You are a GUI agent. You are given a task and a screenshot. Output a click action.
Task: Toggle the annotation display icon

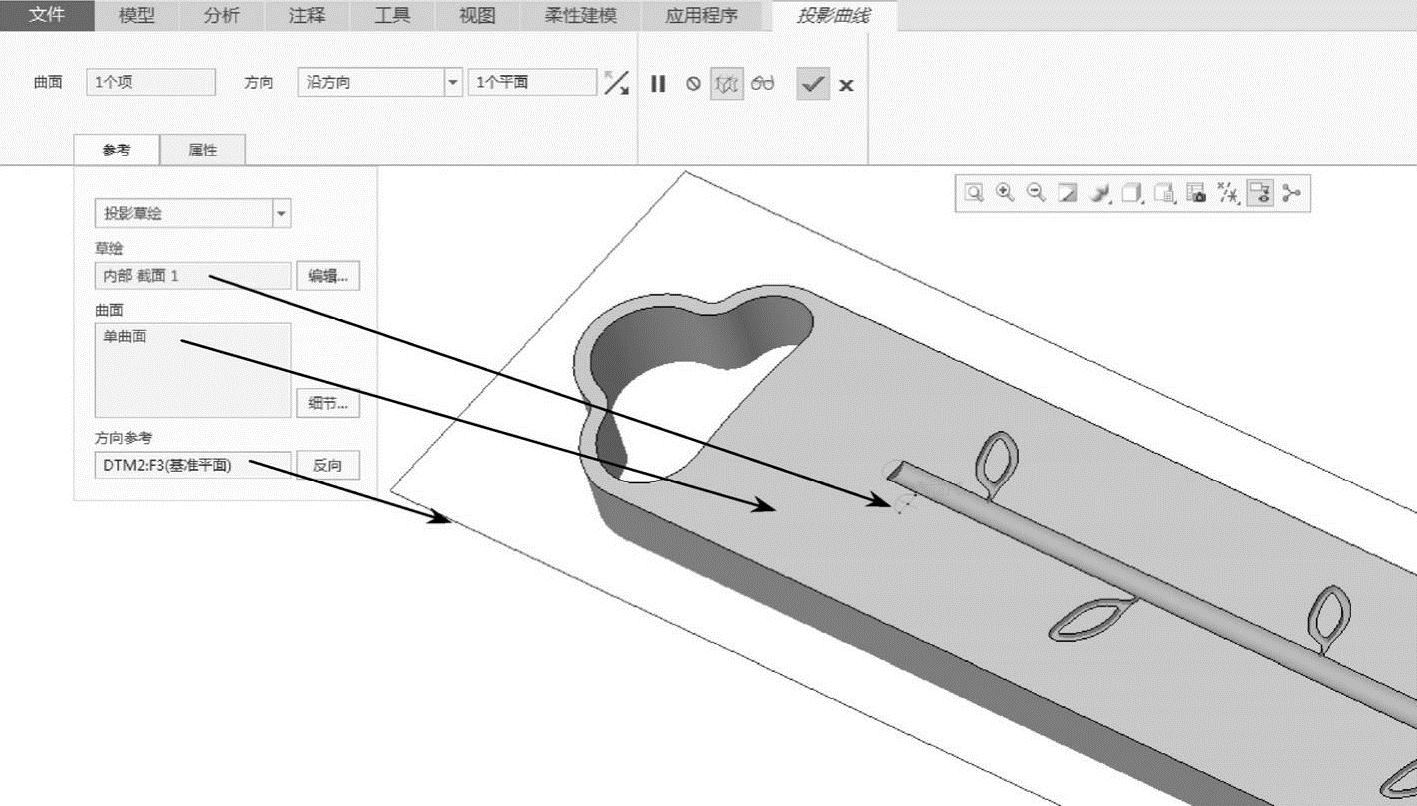click(x=1259, y=193)
